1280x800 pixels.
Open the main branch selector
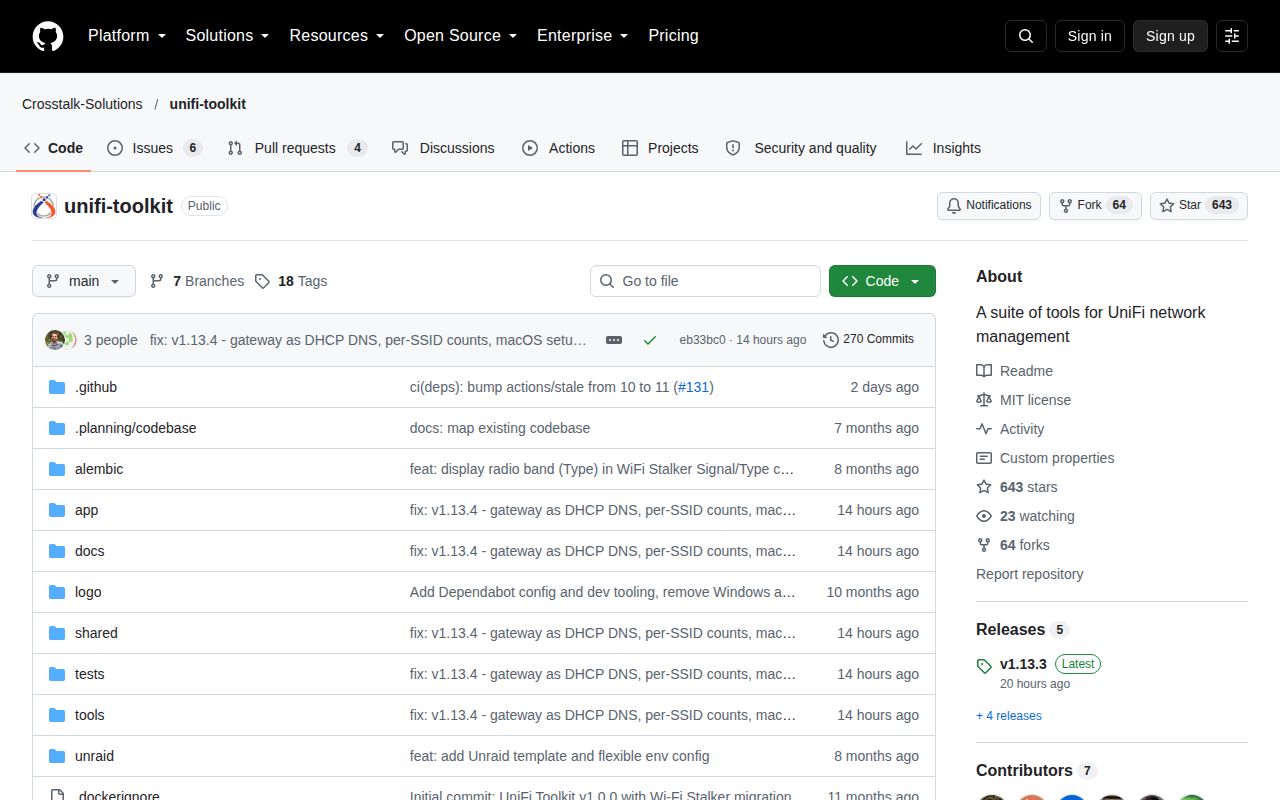point(84,281)
